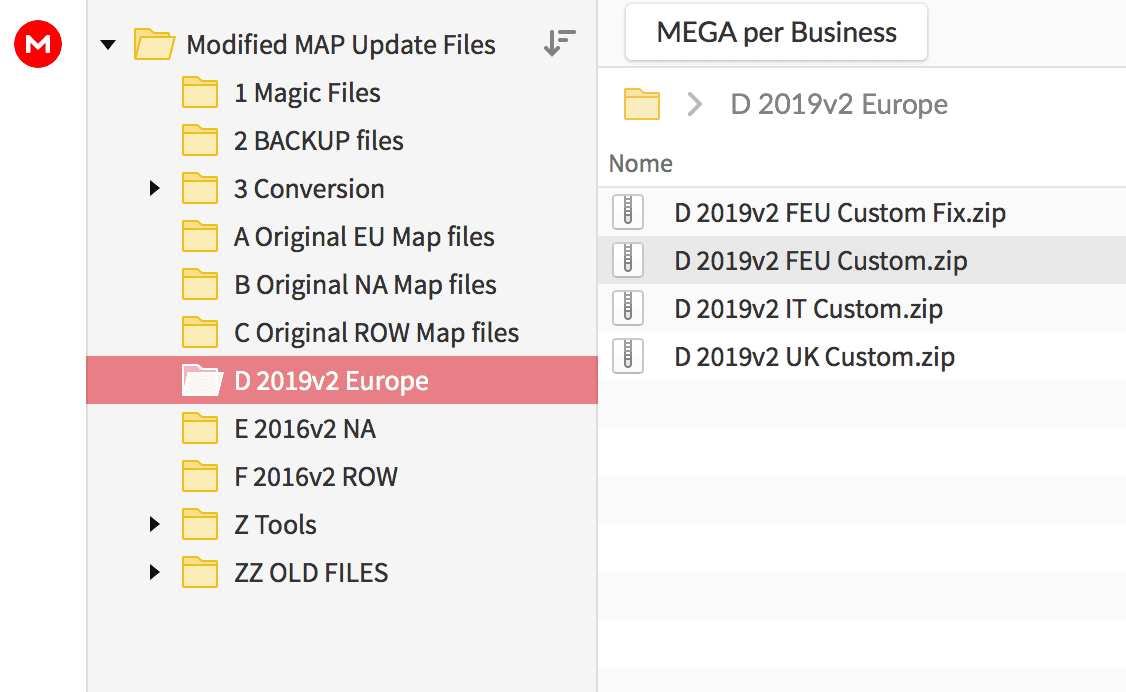Screen dimensions: 1126x692
Task: Collapse the Modified MAP Update Files tree
Action: (x=109, y=45)
